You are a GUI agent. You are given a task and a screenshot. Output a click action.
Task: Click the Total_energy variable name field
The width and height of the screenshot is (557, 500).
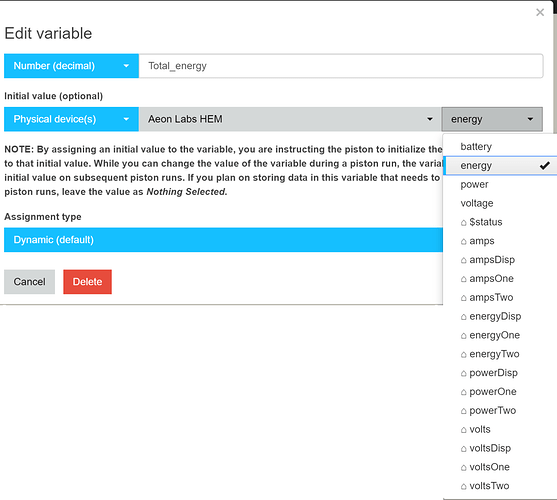341,66
